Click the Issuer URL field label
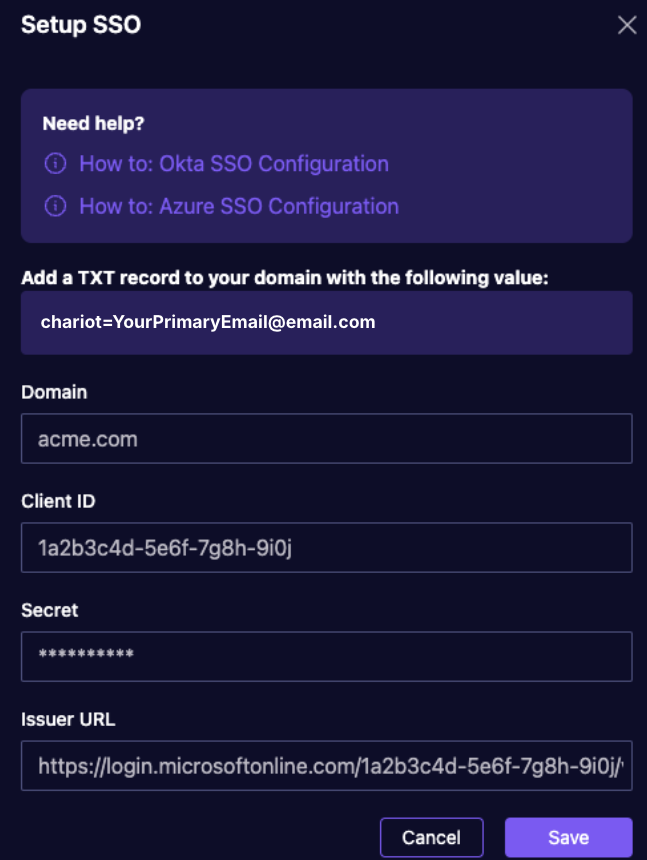Viewport: 647px width, 860px height. pyautogui.click(x=68, y=719)
